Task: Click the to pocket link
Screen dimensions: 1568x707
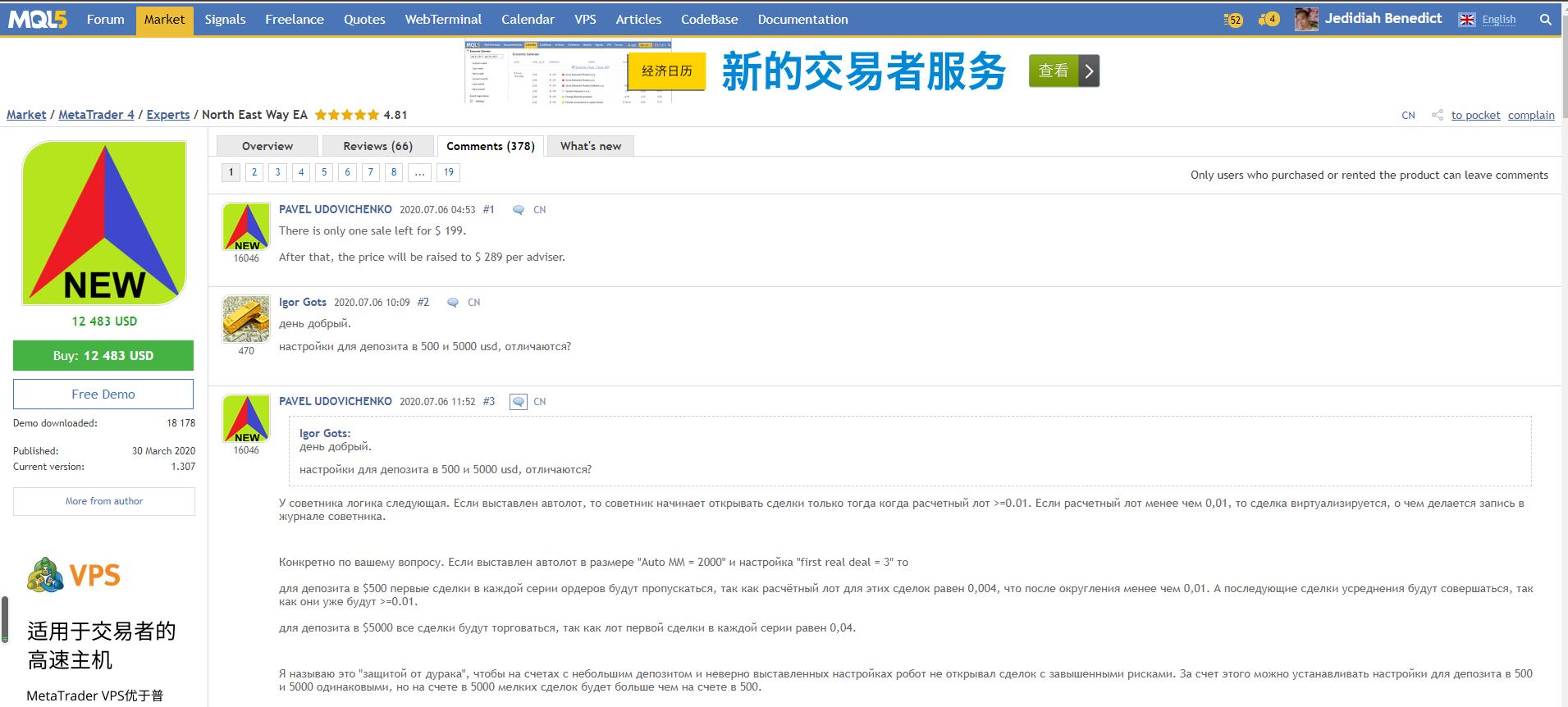Action: click(x=1475, y=116)
